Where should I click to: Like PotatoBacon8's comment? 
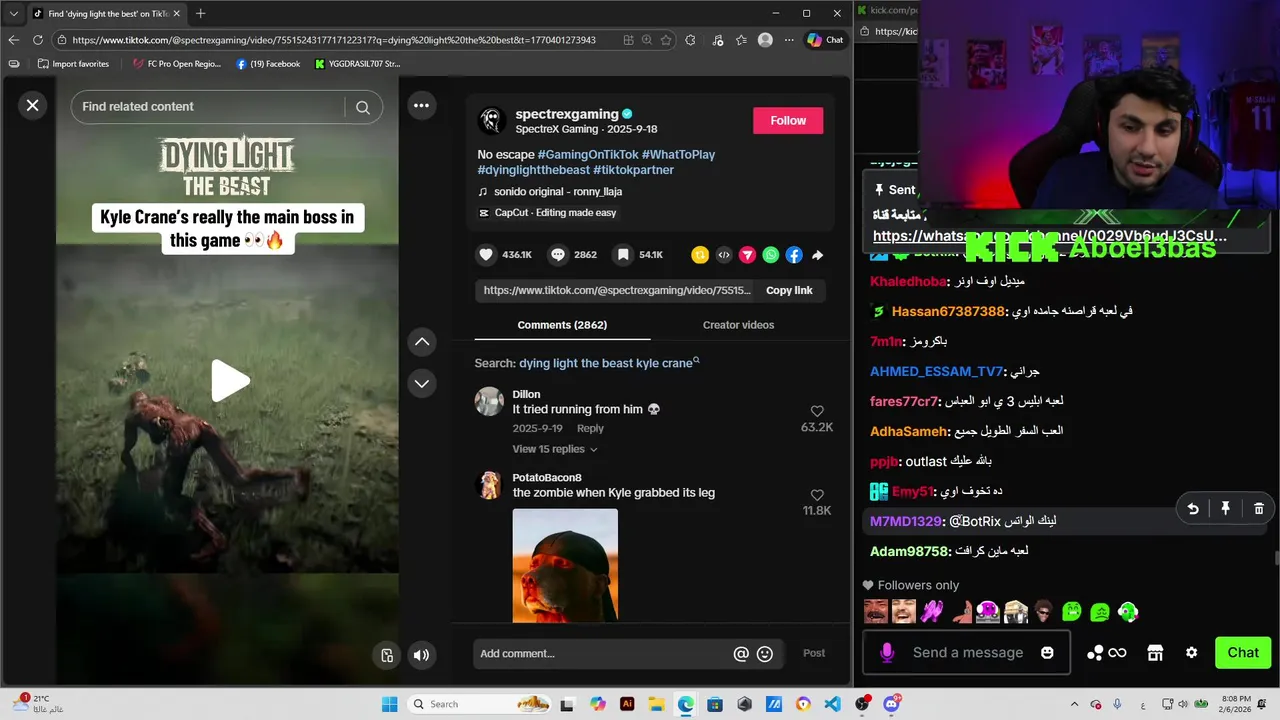(817, 495)
